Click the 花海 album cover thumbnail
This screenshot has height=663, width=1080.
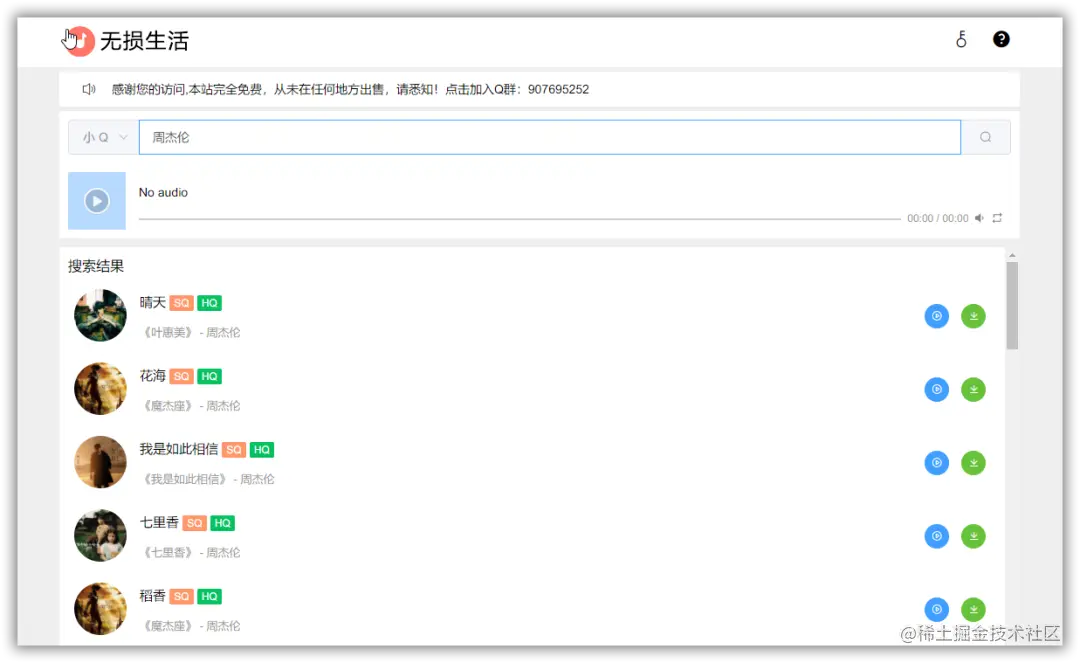101,389
